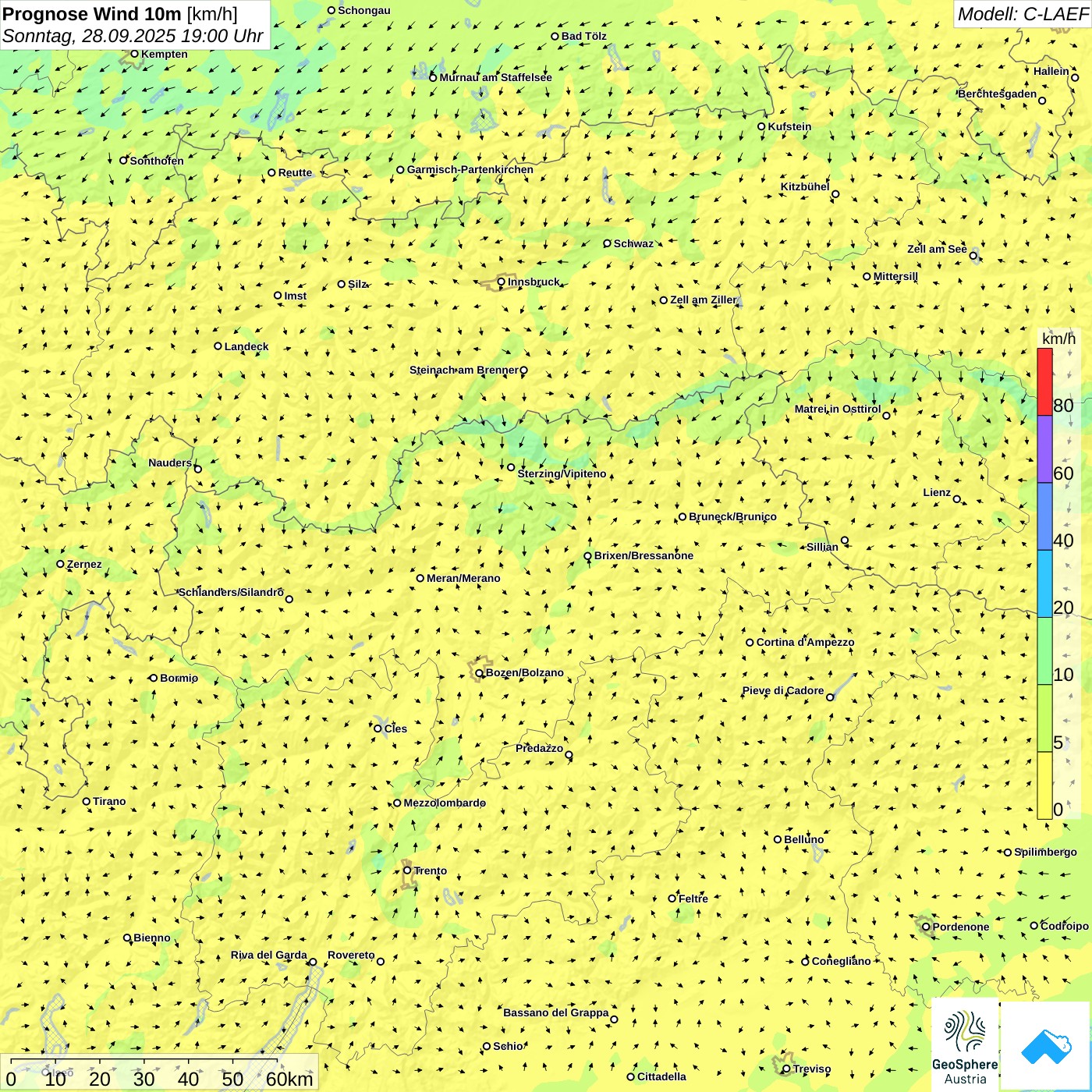Click the purple 60 km/h legend color
The image size is (1092, 1092).
pos(1044,449)
